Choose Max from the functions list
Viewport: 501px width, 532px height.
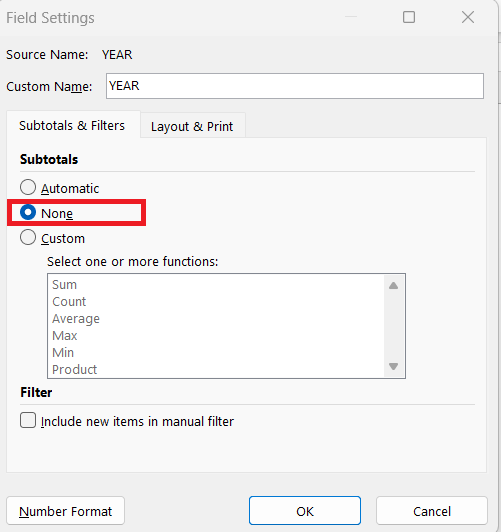pyautogui.click(x=65, y=336)
